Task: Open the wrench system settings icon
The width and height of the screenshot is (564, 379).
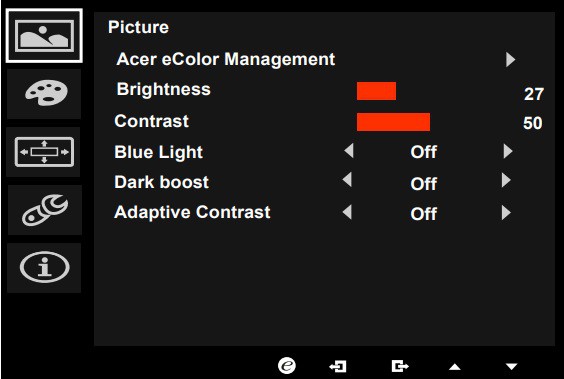Action: (x=44, y=210)
